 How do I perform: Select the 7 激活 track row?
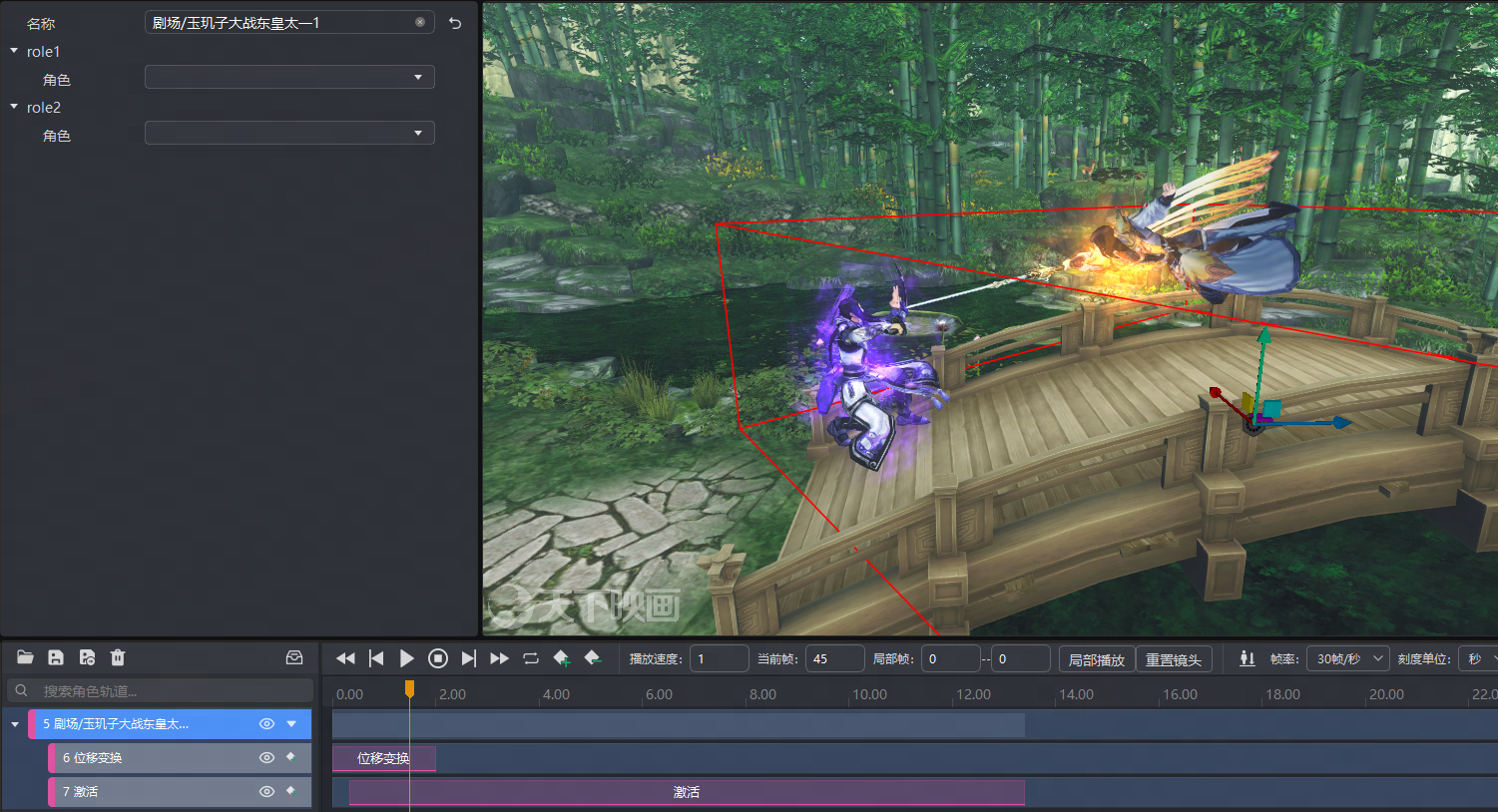pos(180,792)
